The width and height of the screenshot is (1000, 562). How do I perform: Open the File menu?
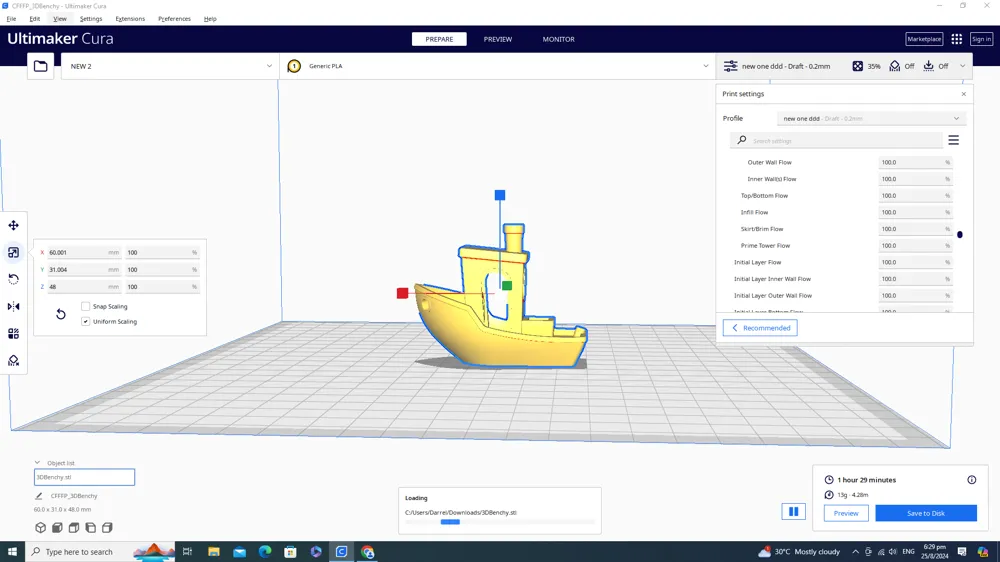(x=11, y=18)
